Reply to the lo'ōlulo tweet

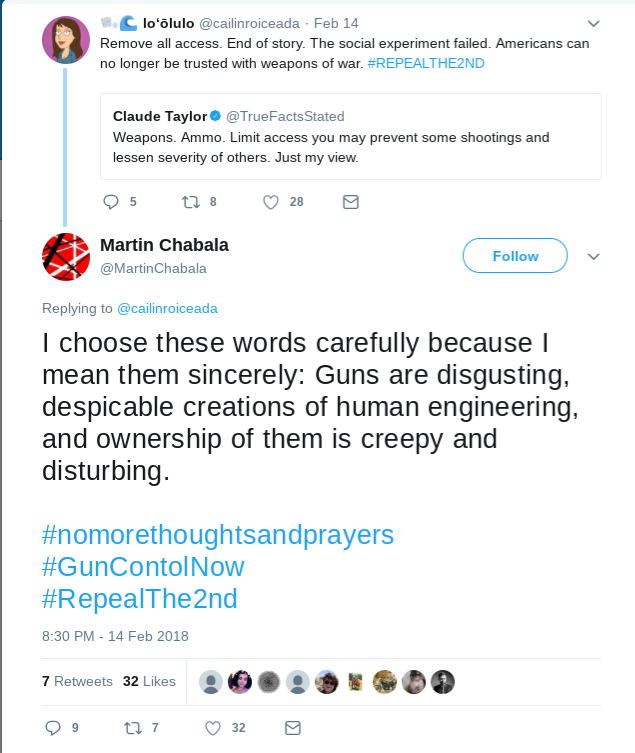111,201
